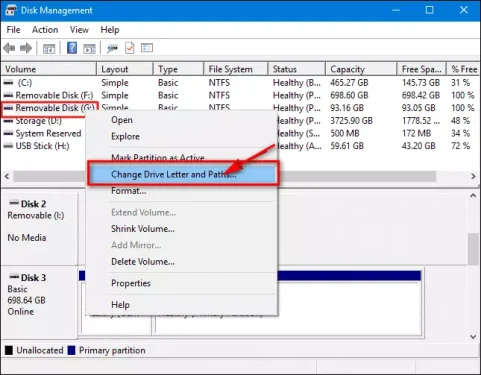Click the disk pane scroll-up arrow
Image resolution: width=481 pixels, height=375 pixels.
(x=473, y=196)
